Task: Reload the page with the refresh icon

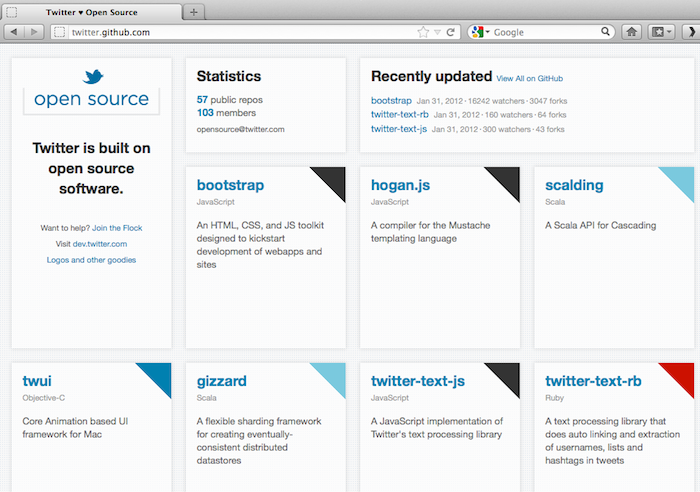Action: click(x=451, y=32)
